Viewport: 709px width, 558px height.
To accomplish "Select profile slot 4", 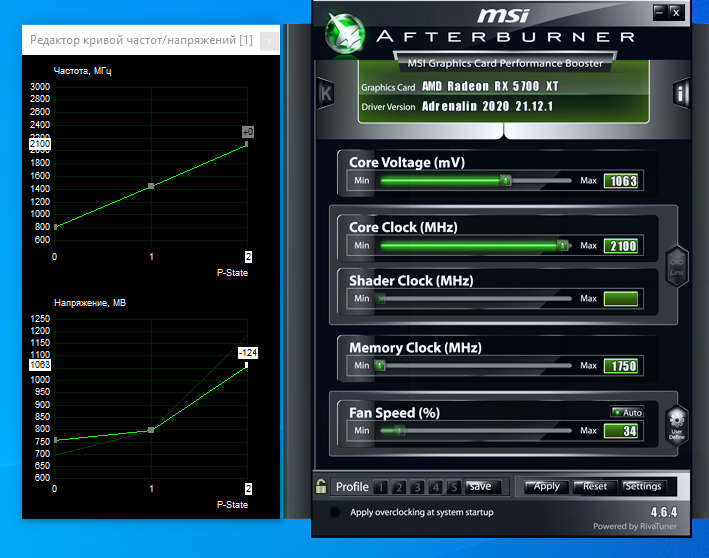I will pyautogui.click(x=436, y=487).
